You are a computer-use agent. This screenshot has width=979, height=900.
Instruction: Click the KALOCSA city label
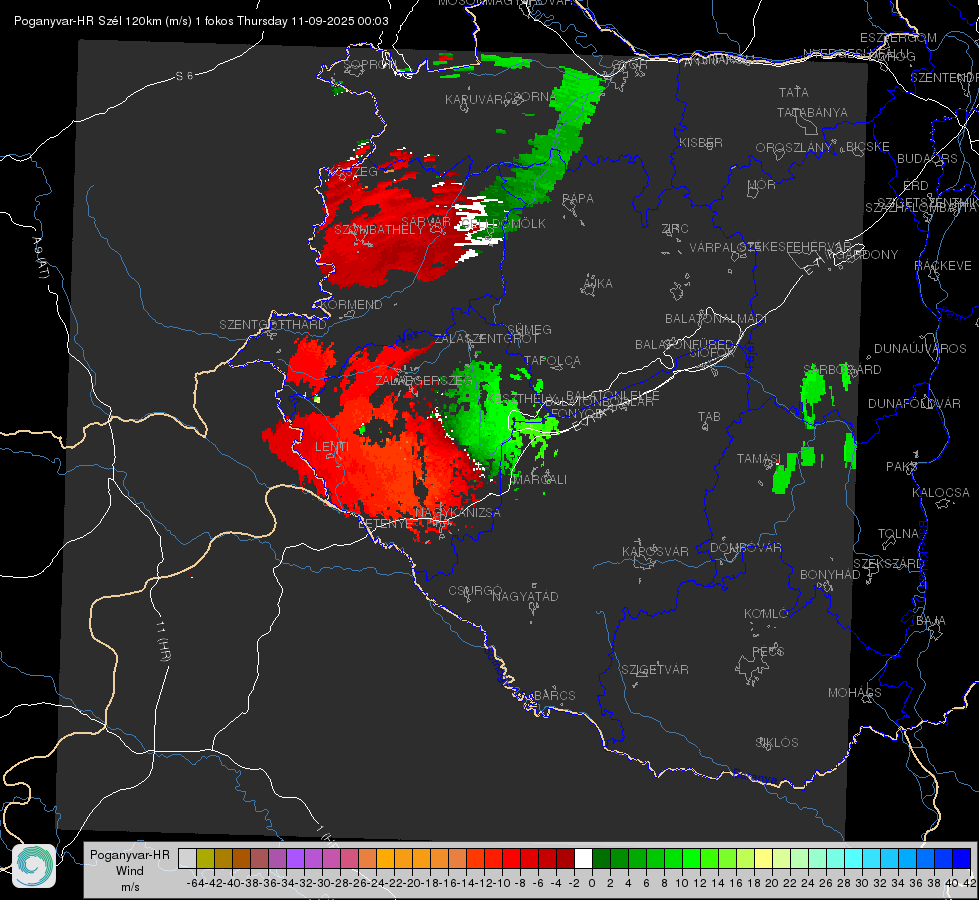coord(940,493)
